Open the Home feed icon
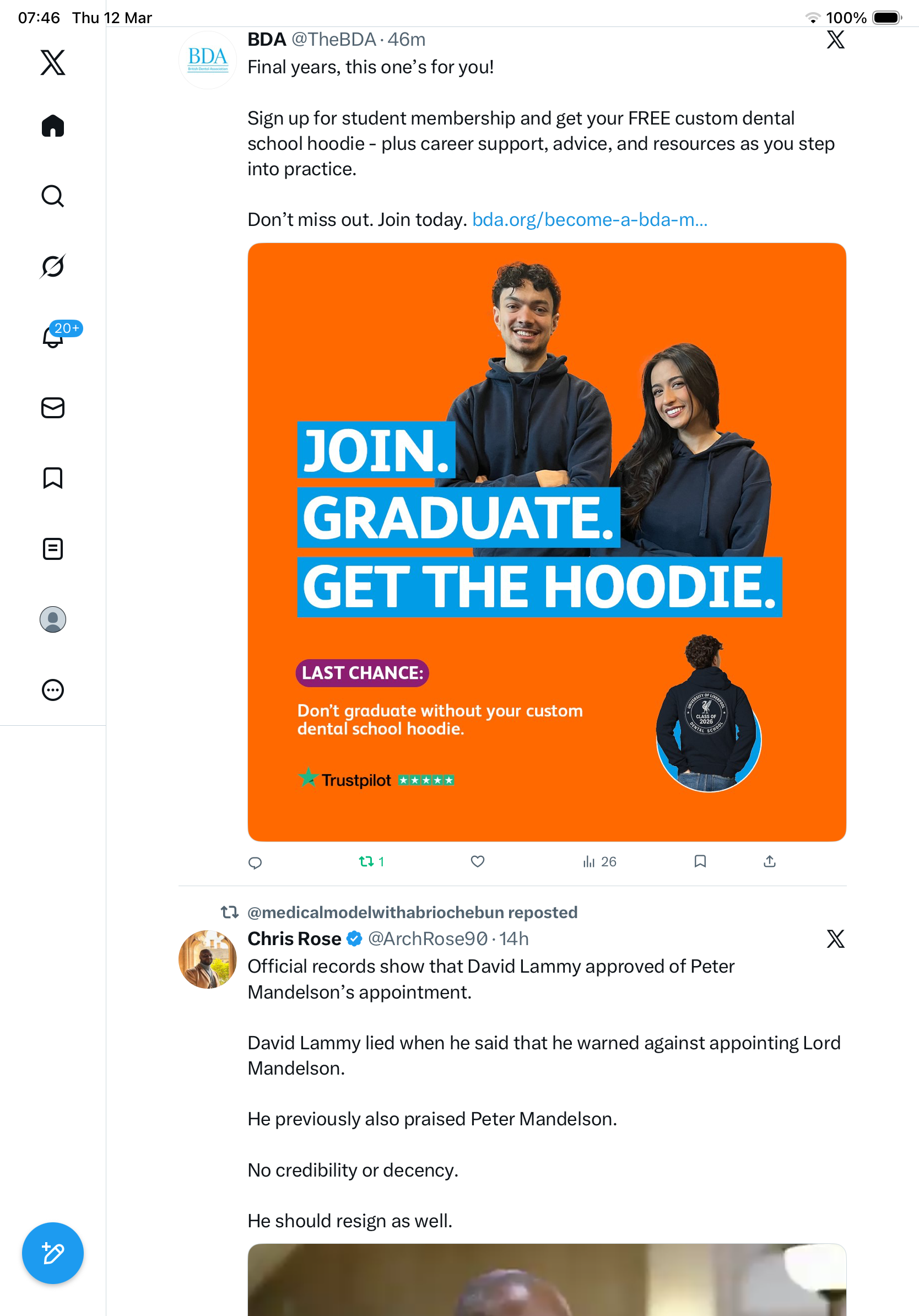Screen dimensions: 919x1316 [53, 126]
